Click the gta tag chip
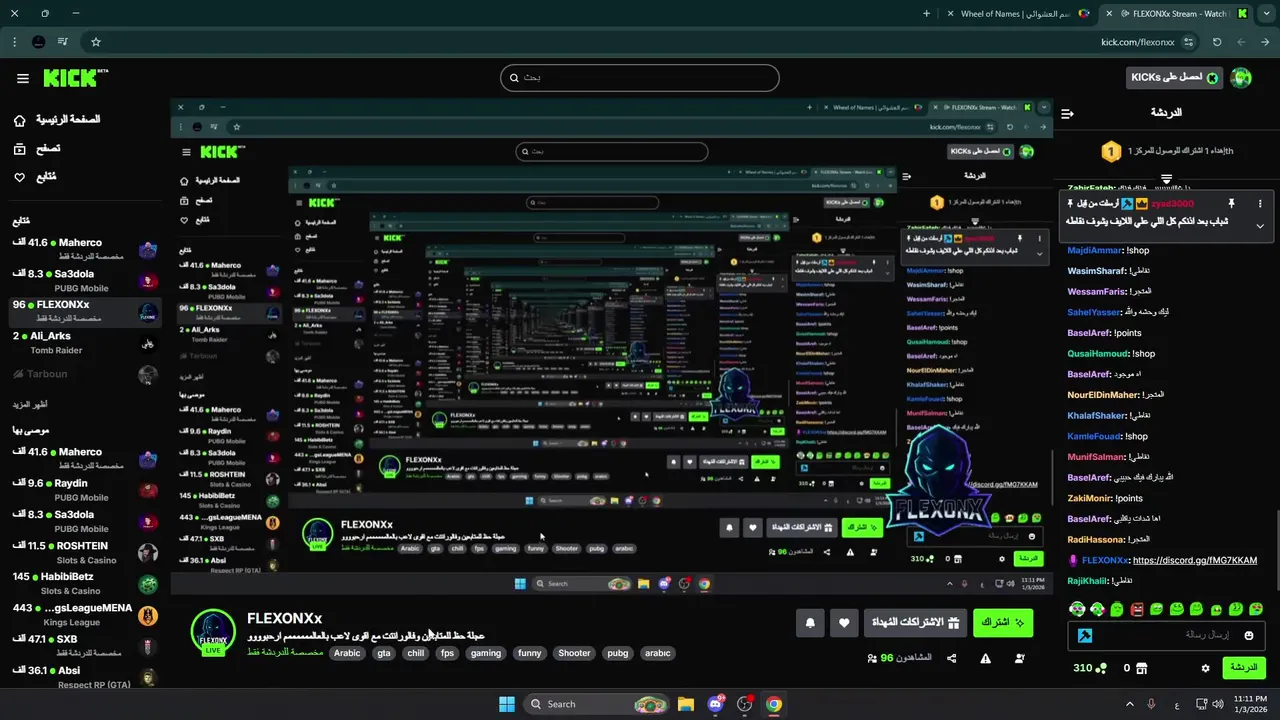 (x=384, y=653)
